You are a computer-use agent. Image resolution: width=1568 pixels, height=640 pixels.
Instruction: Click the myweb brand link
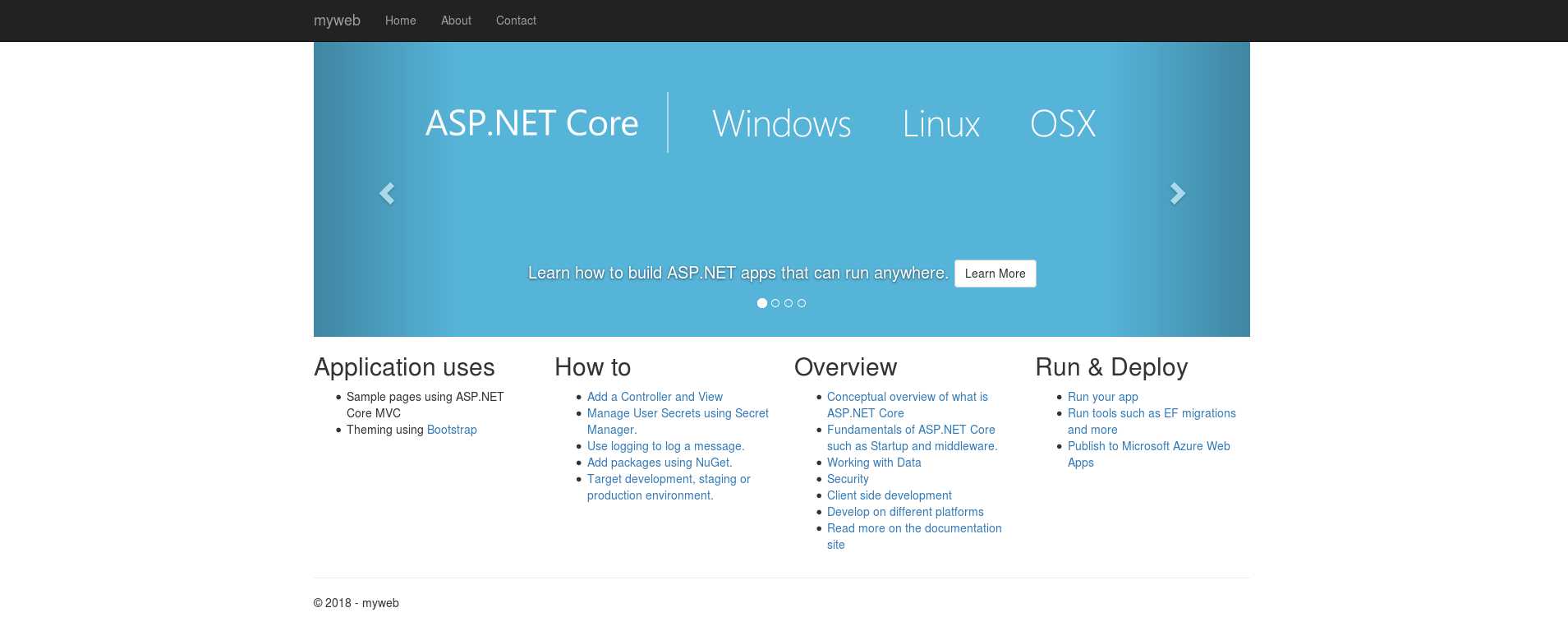coord(337,21)
